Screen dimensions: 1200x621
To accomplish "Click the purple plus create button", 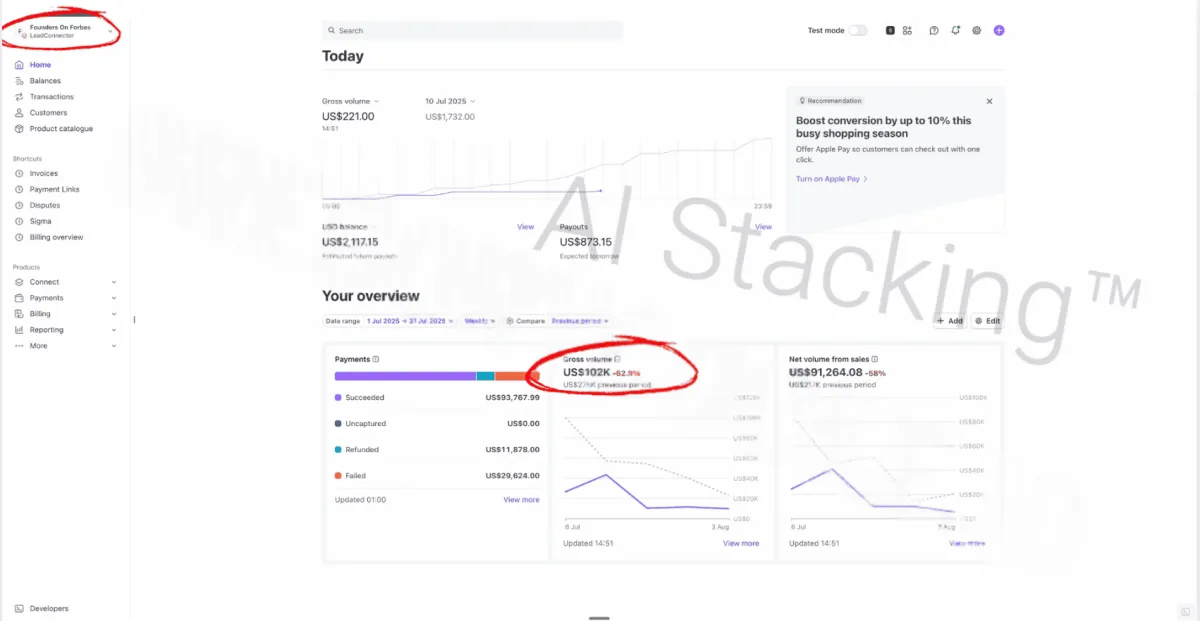I will (x=999, y=31).
